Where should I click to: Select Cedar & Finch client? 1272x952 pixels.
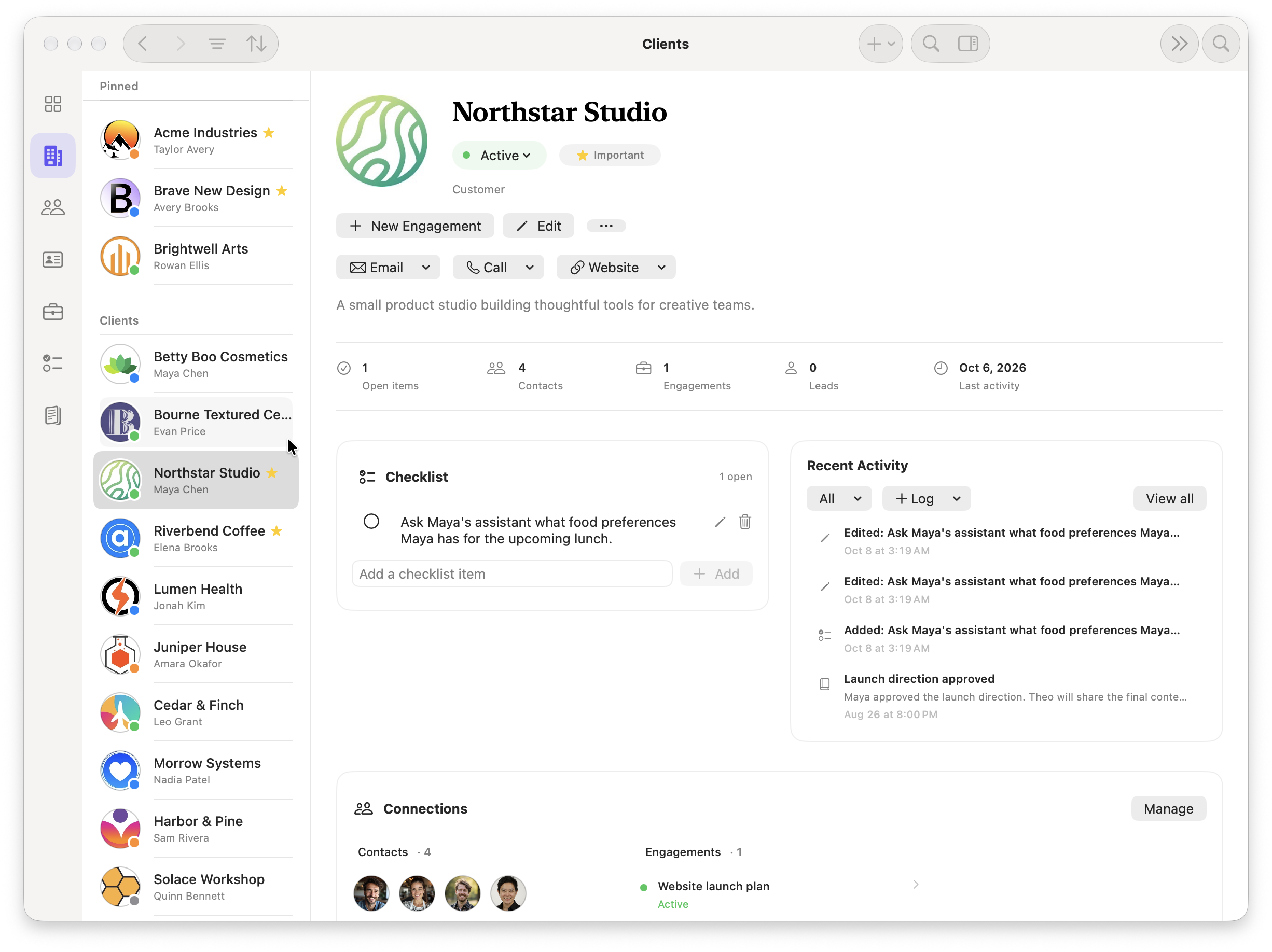point(196,712)
